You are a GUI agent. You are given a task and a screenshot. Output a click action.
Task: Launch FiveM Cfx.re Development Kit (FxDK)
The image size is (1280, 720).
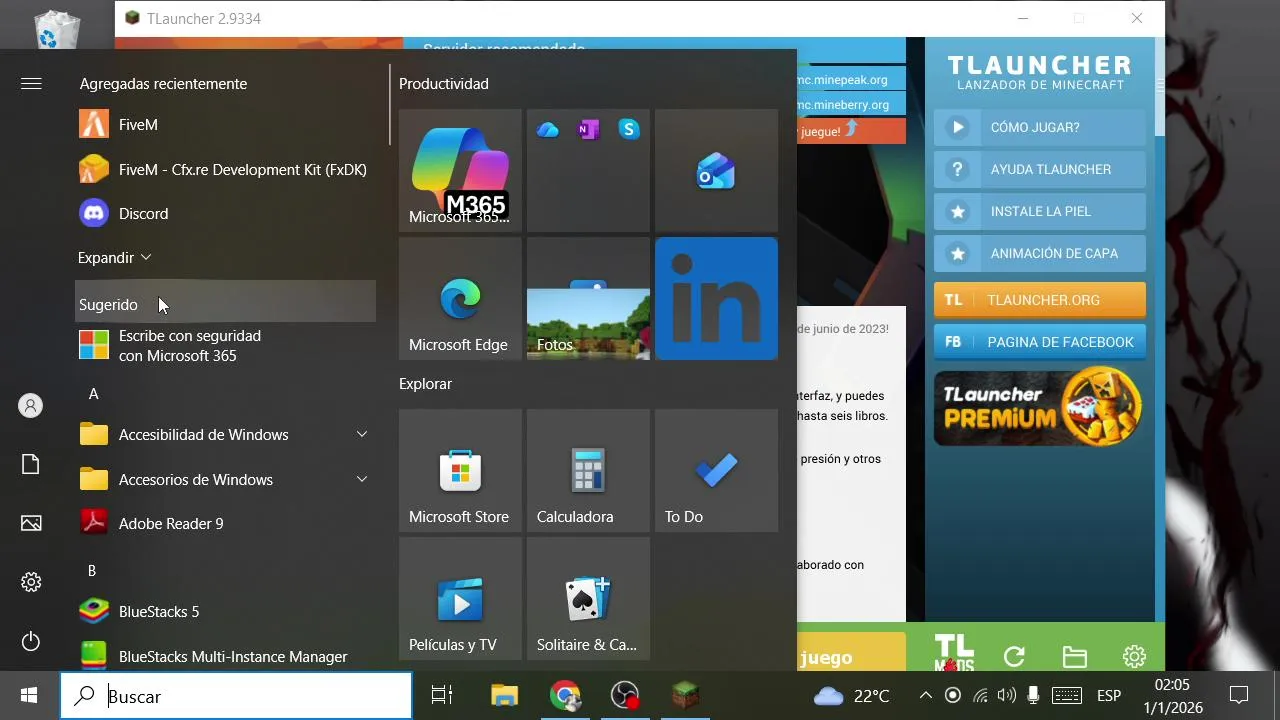(226, 170)
